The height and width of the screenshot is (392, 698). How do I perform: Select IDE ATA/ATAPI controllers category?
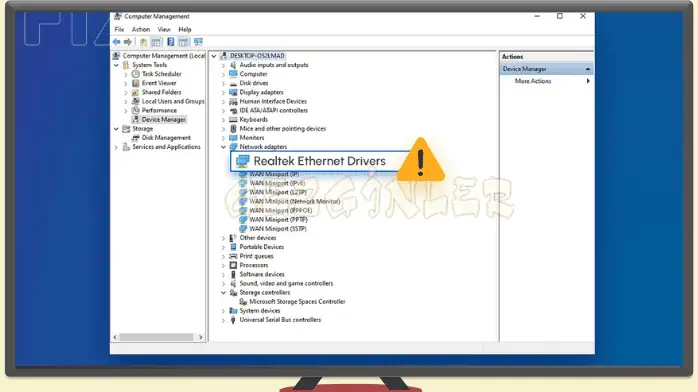[x=273, y=110]
